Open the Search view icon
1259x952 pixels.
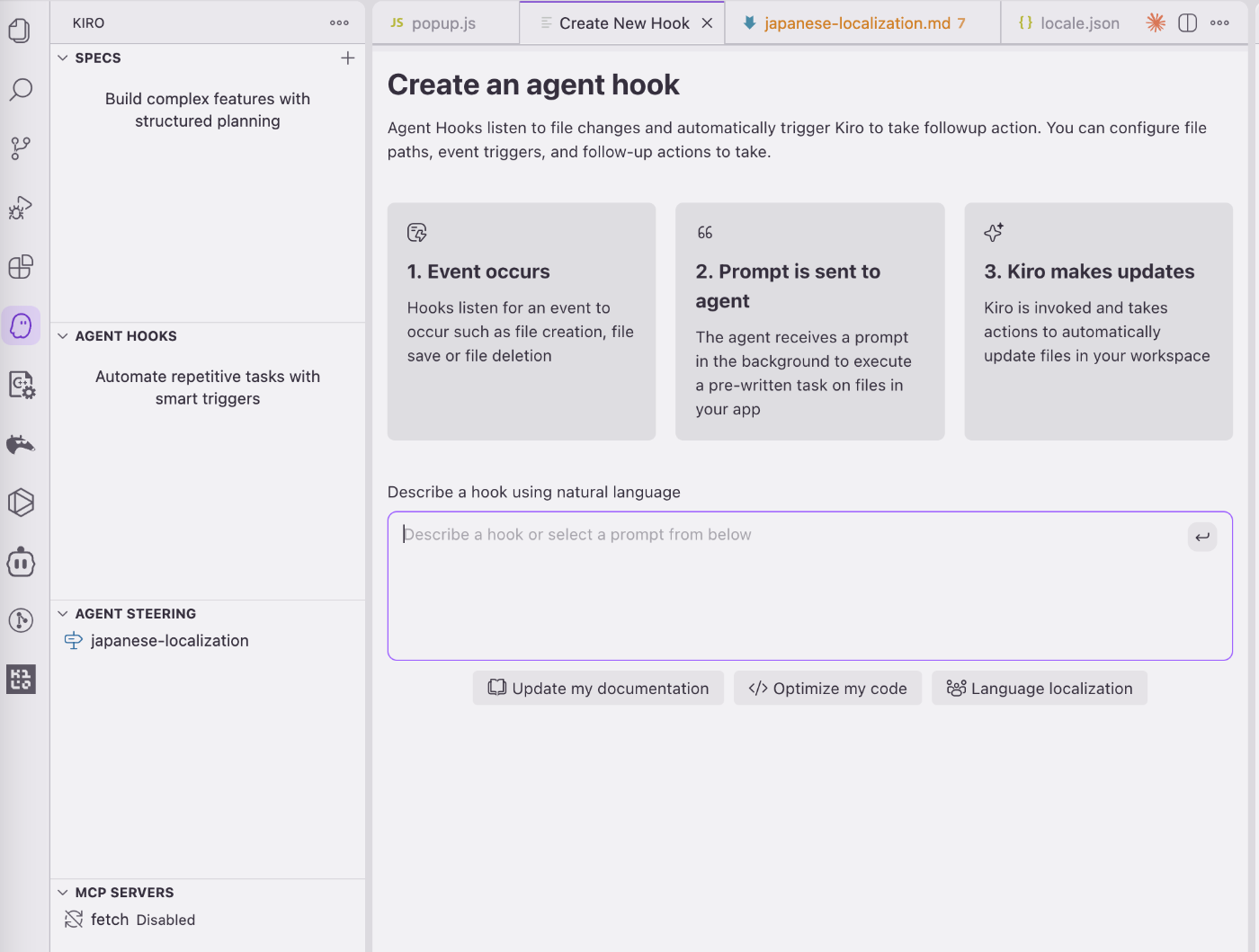(x=21, y=90)
